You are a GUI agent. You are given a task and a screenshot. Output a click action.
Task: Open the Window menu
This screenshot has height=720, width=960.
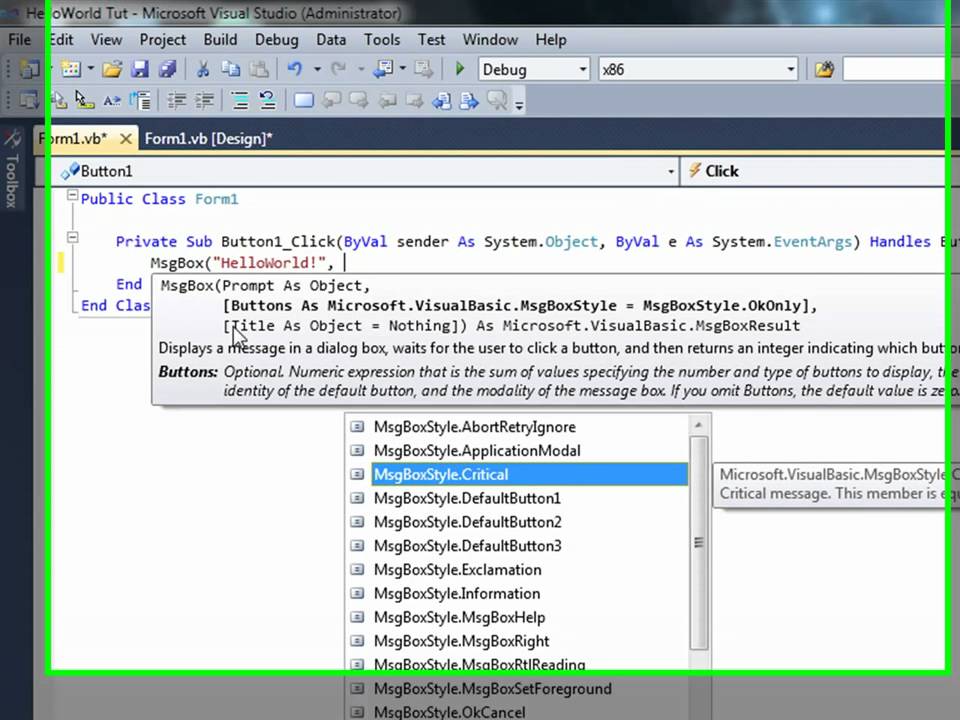(490, 40)
